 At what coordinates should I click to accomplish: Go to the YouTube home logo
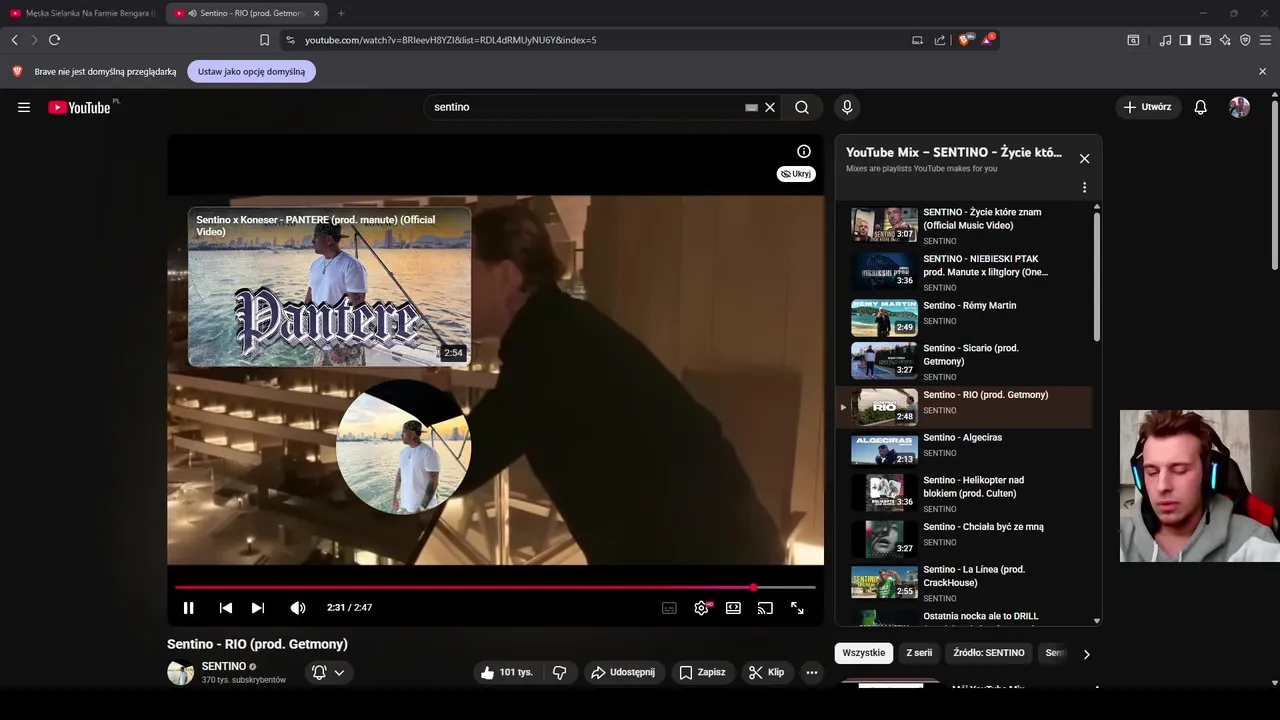(79, 107)
